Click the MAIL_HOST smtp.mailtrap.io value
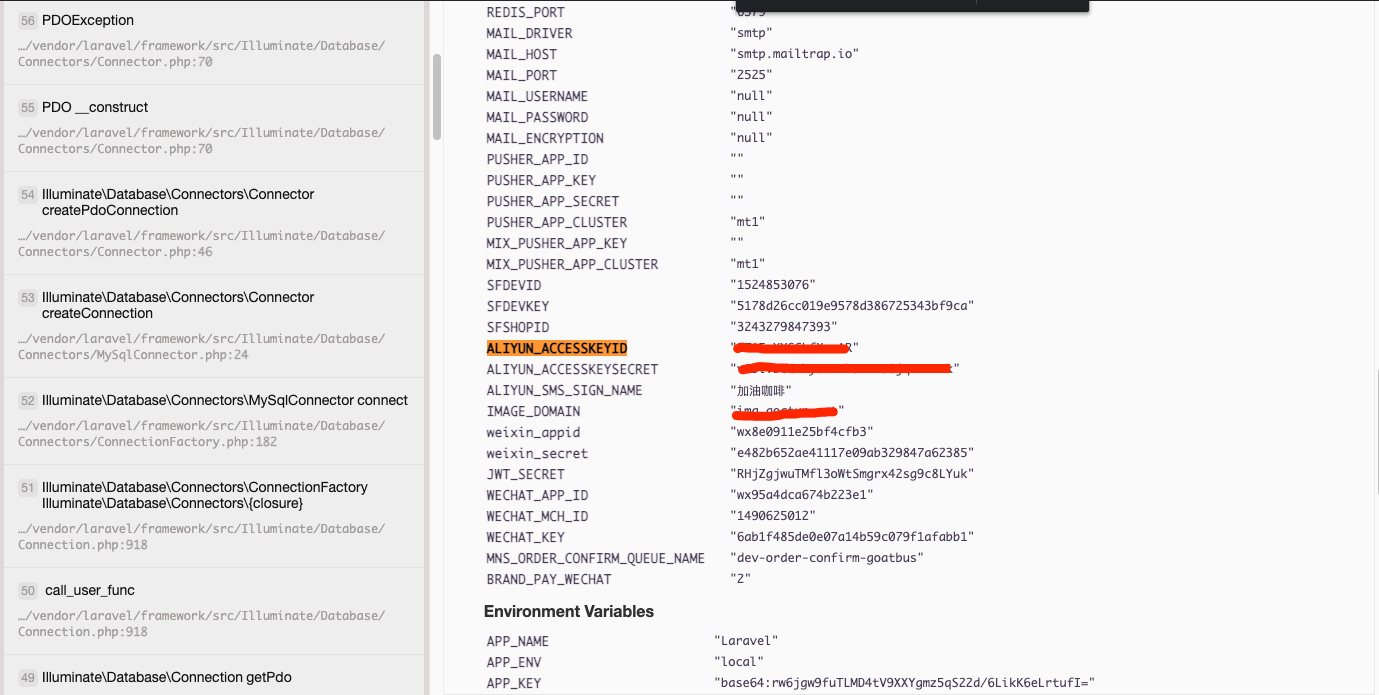Screen dimensions: 1379x695 pos(794,54)
